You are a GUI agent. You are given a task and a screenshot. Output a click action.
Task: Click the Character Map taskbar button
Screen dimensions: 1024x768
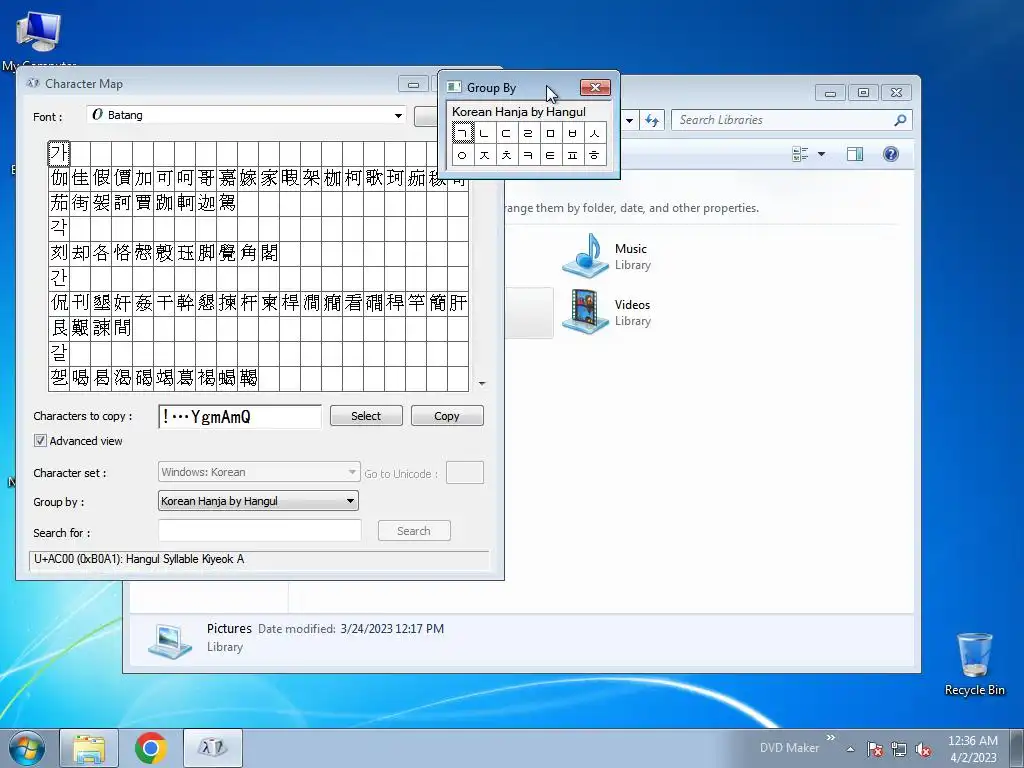point(213,748)
